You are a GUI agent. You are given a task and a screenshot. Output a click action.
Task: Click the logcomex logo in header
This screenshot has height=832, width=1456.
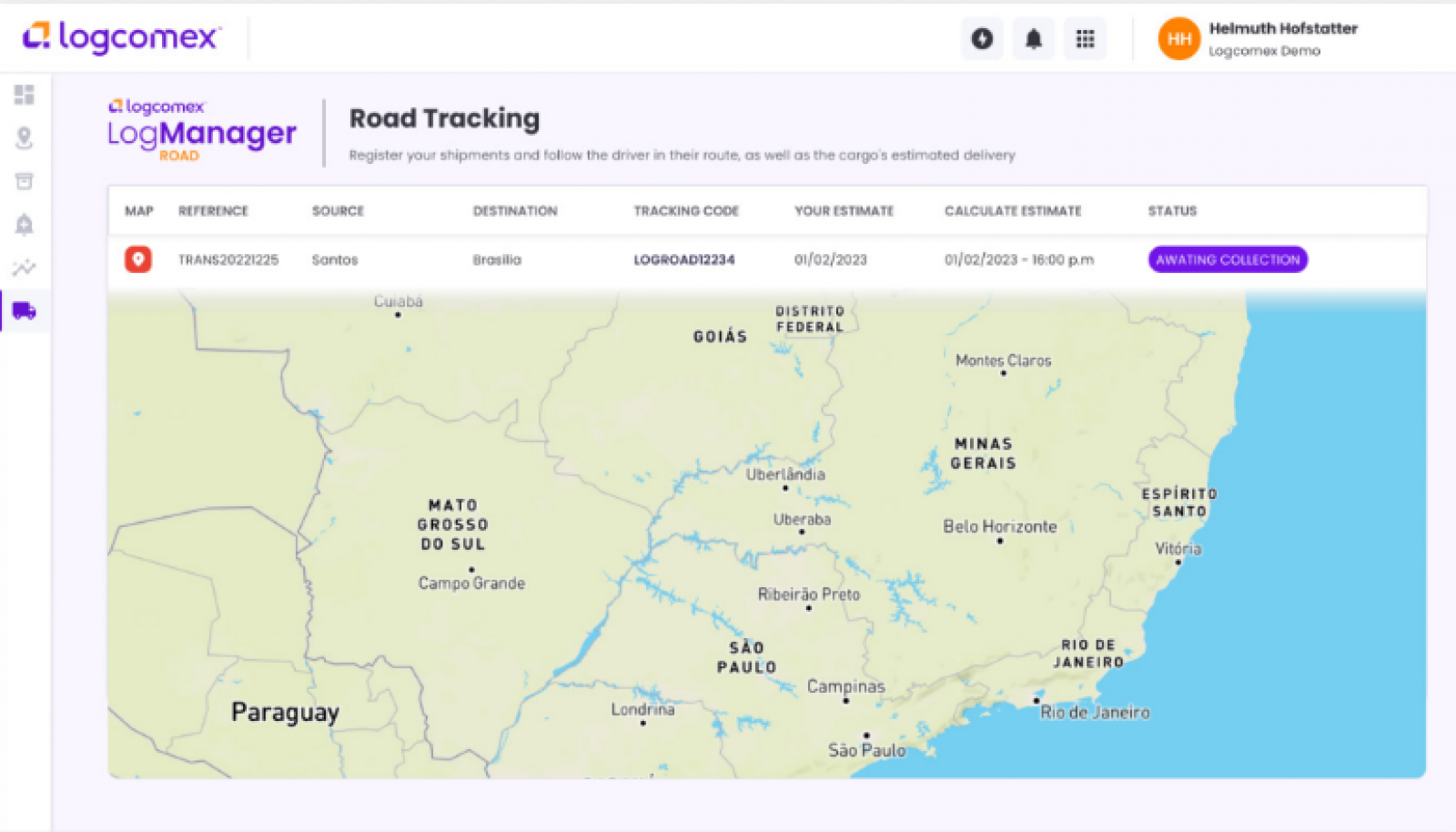(x=121, y=37)
